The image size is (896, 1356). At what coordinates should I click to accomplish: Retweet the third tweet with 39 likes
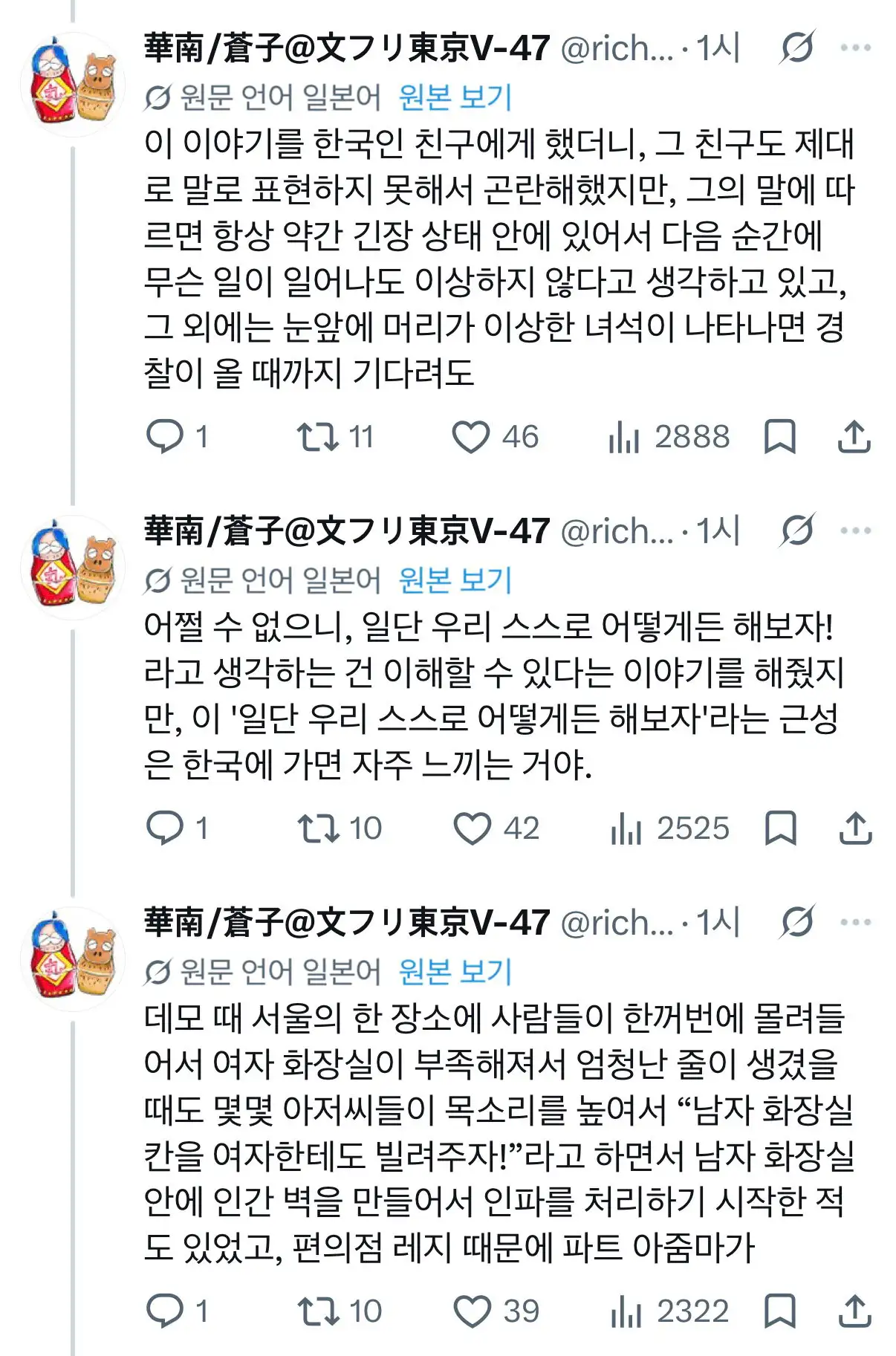(x=340, y=1311)
